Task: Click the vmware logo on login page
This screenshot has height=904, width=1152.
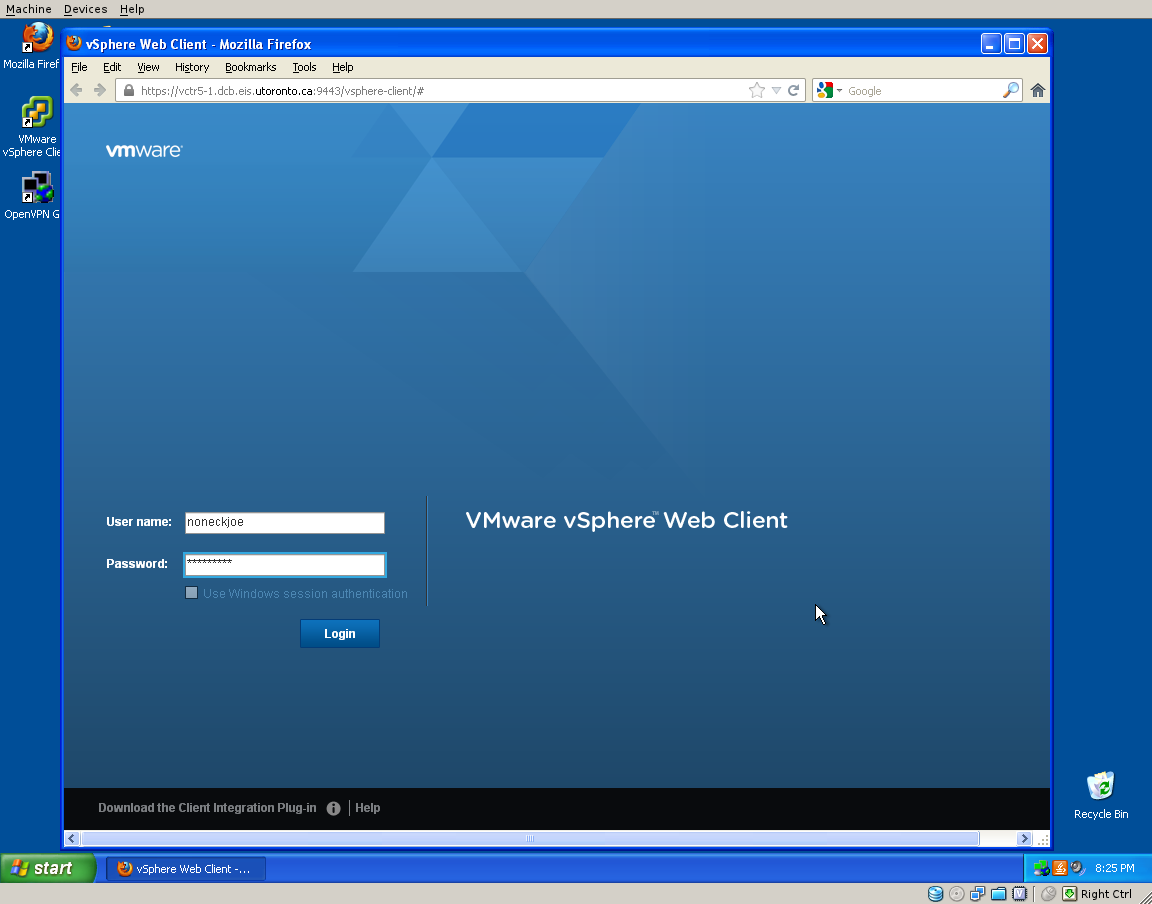Action: (144, 150)
